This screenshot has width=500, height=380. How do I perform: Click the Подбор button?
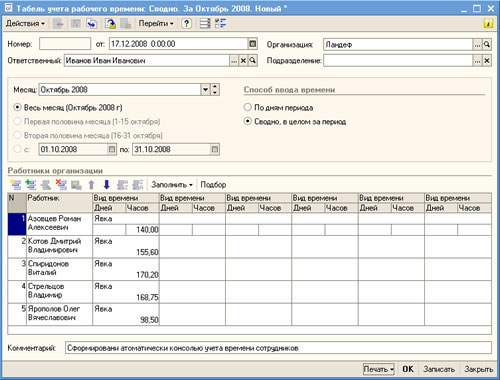[x=213, y=185]
